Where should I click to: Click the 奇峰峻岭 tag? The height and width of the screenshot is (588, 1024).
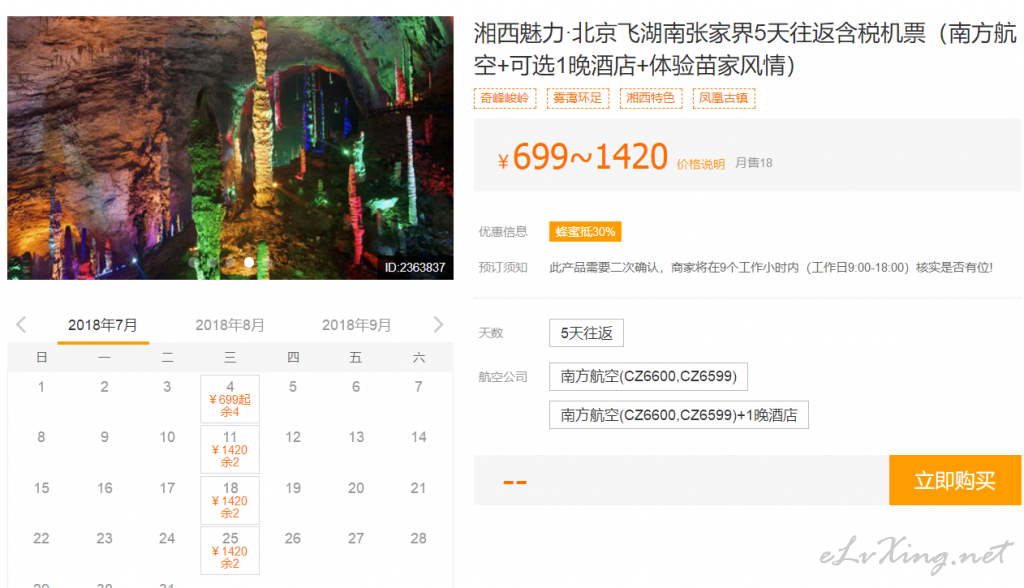[505, 98]
